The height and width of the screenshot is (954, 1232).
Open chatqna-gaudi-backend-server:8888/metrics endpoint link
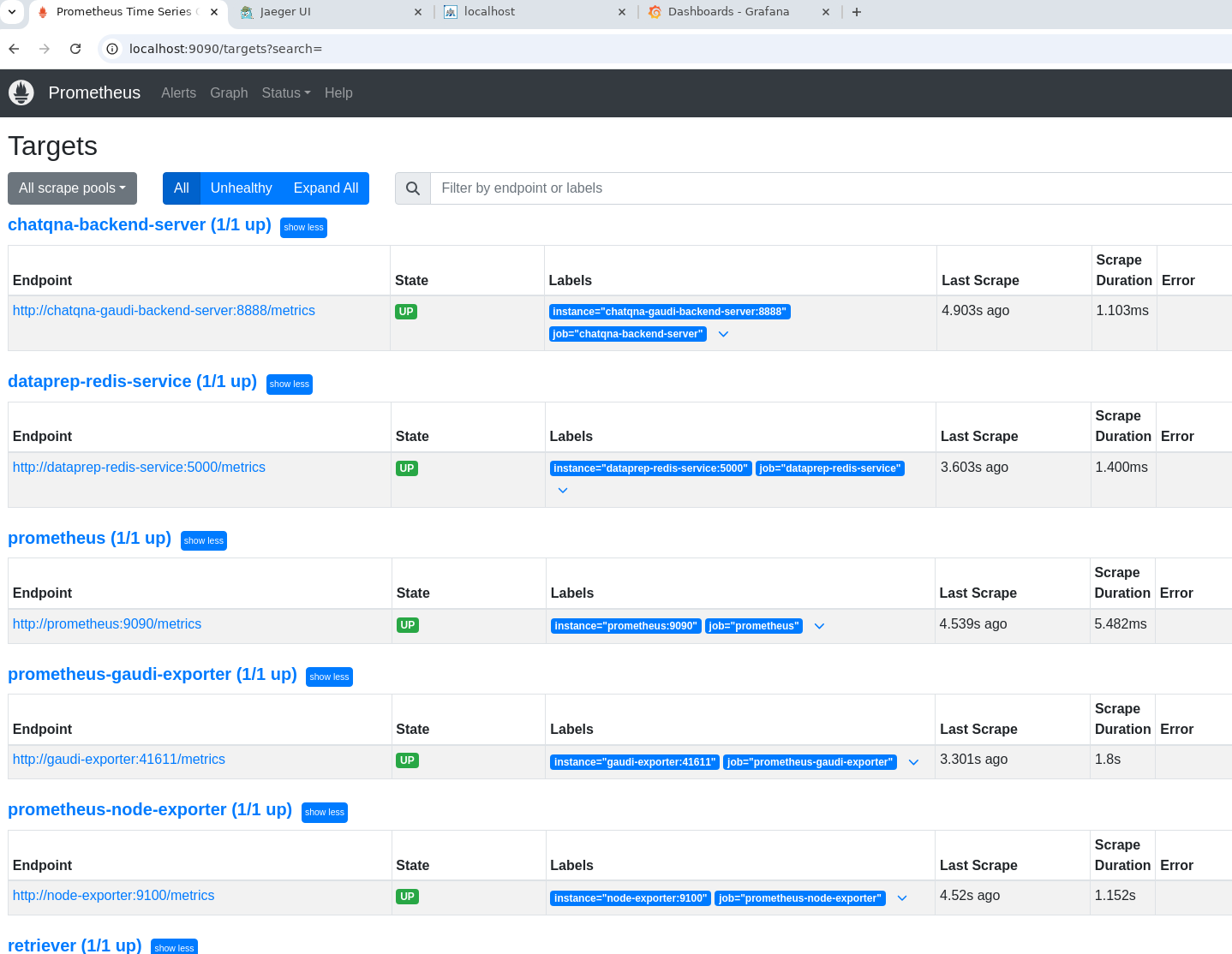[164, 311]
